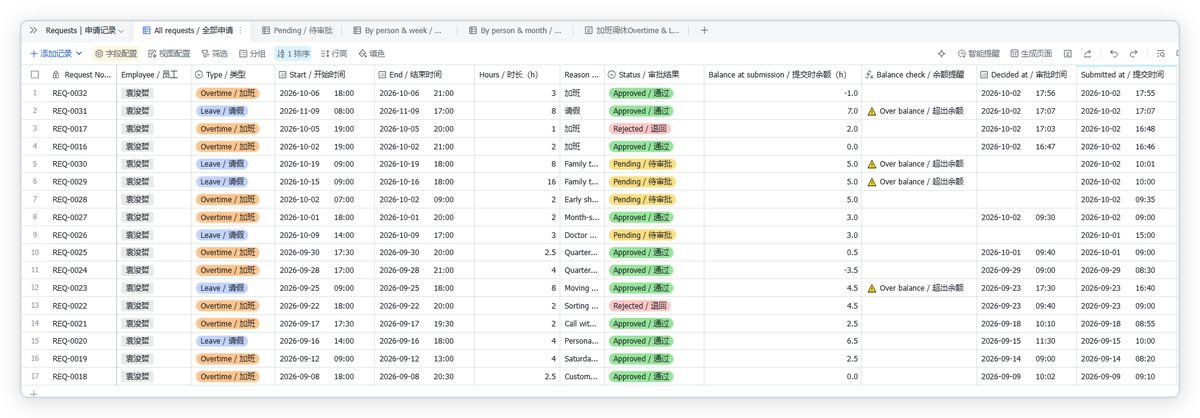Click the Reason column header

point(581,75)
